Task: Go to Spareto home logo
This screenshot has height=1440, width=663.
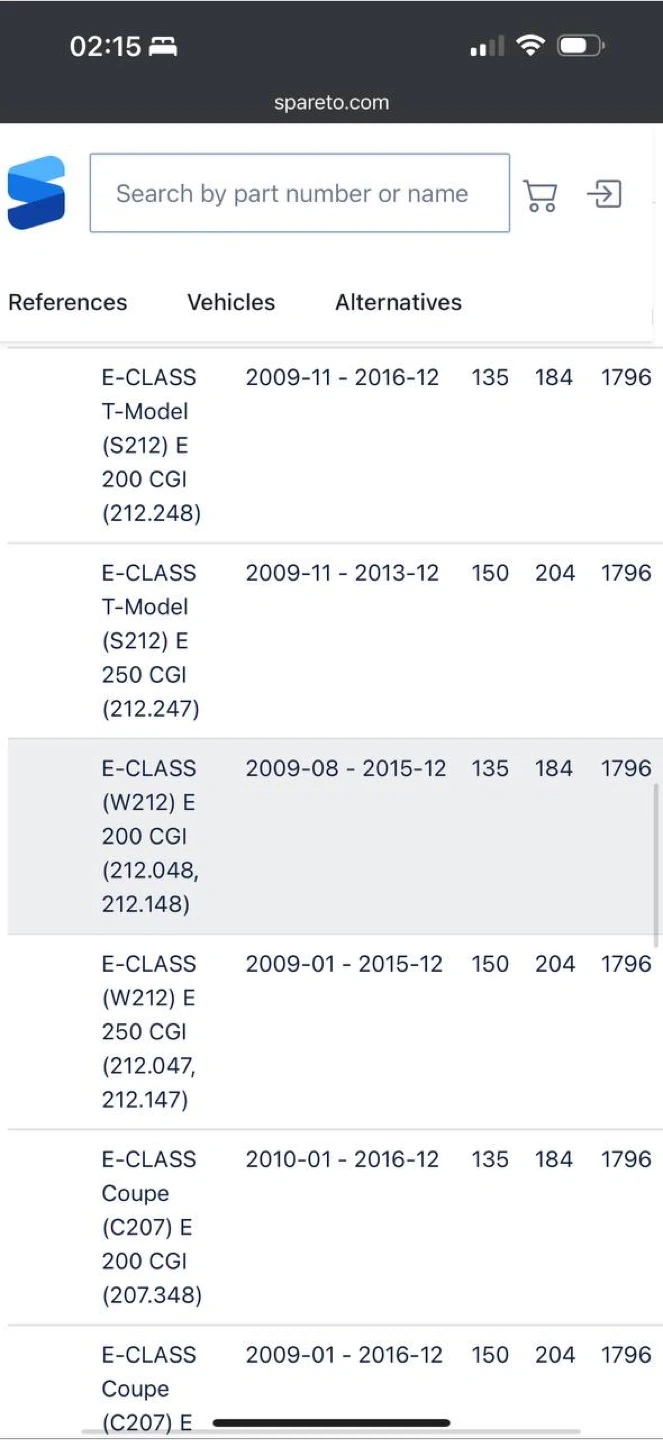Action: point(36,193)
